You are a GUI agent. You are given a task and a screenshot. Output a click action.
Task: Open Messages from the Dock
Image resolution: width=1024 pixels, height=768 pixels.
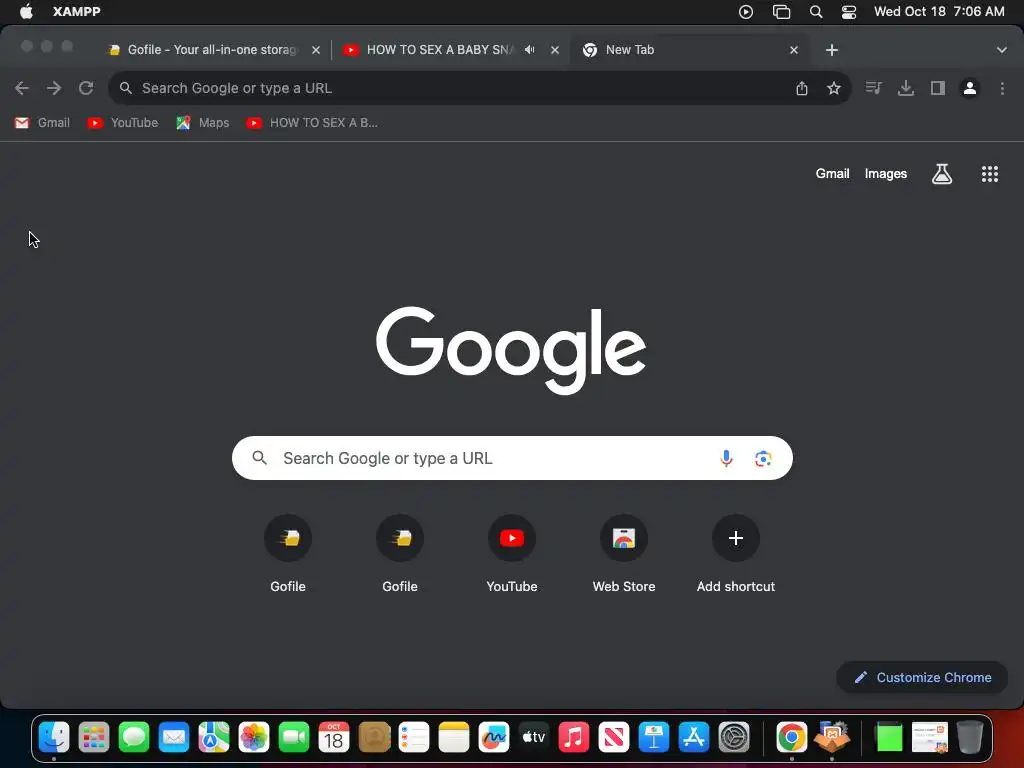(134, 738)
